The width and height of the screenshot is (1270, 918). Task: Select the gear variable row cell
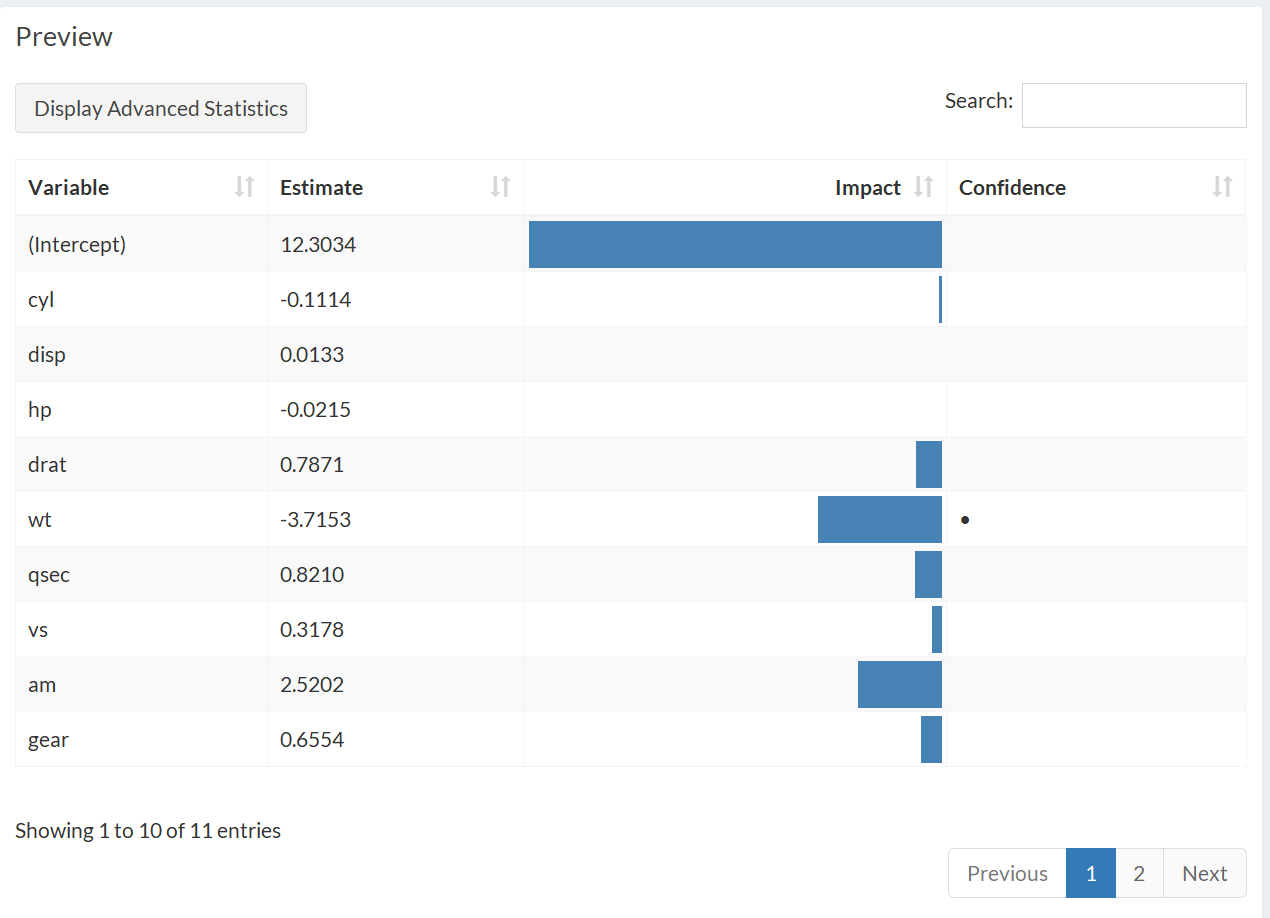(49, 739)
